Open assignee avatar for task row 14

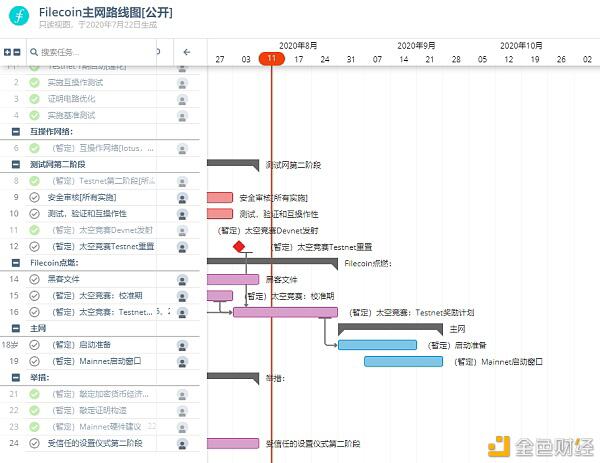(183, 280)
